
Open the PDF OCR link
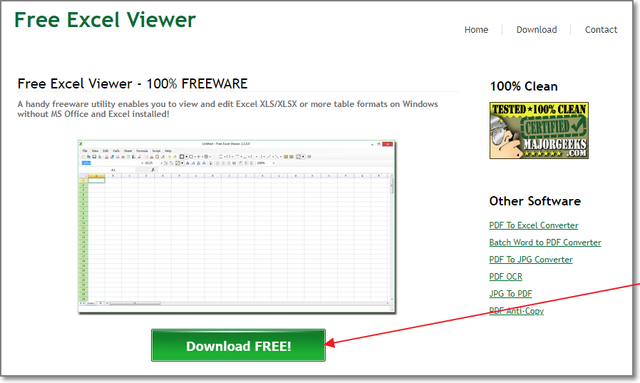click(x=505, y=277)
